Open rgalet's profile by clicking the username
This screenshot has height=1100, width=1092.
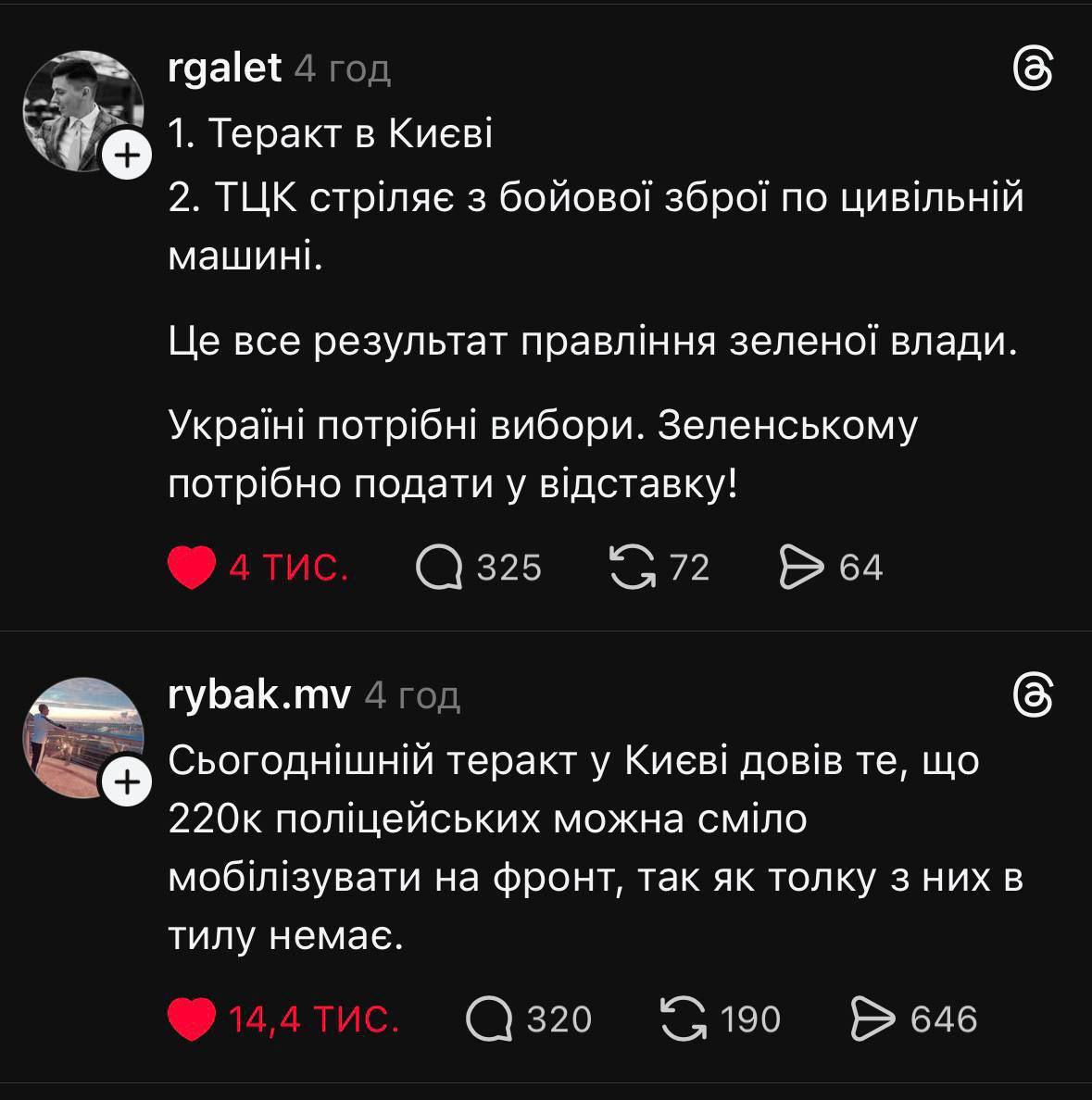225,67
